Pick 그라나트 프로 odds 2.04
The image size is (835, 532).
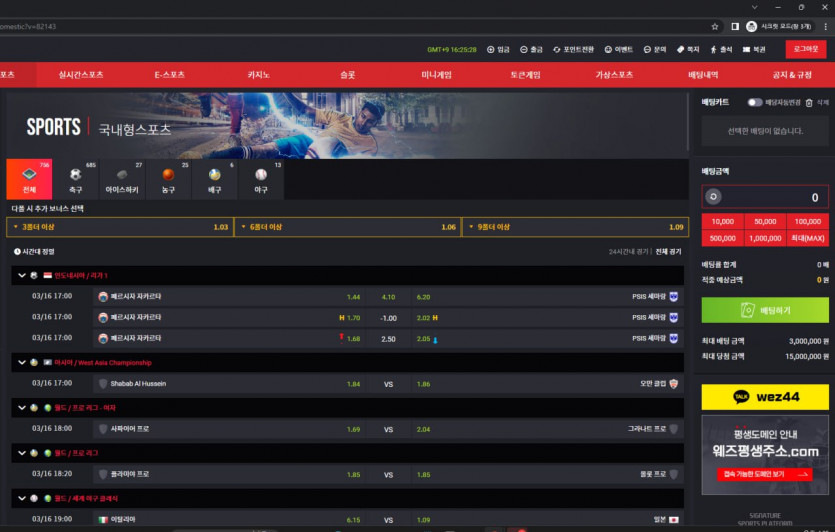(423, 429)
